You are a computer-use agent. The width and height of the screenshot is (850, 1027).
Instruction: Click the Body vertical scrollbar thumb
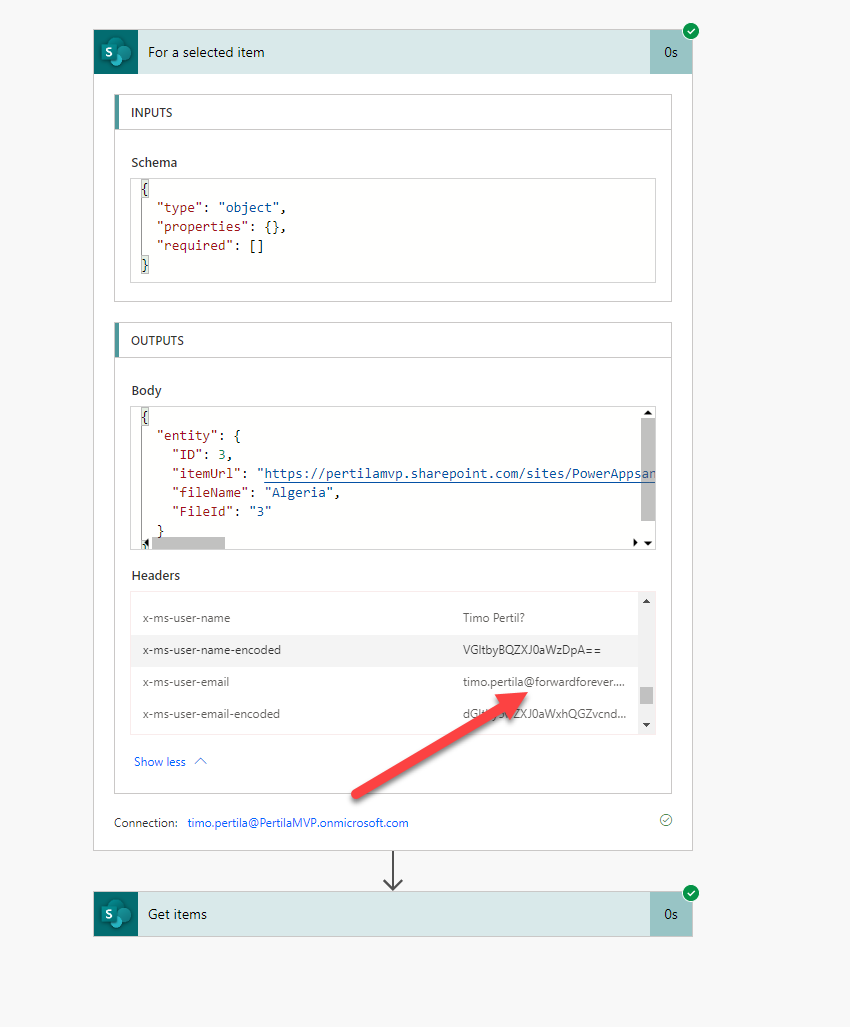[x=648, y=470]
